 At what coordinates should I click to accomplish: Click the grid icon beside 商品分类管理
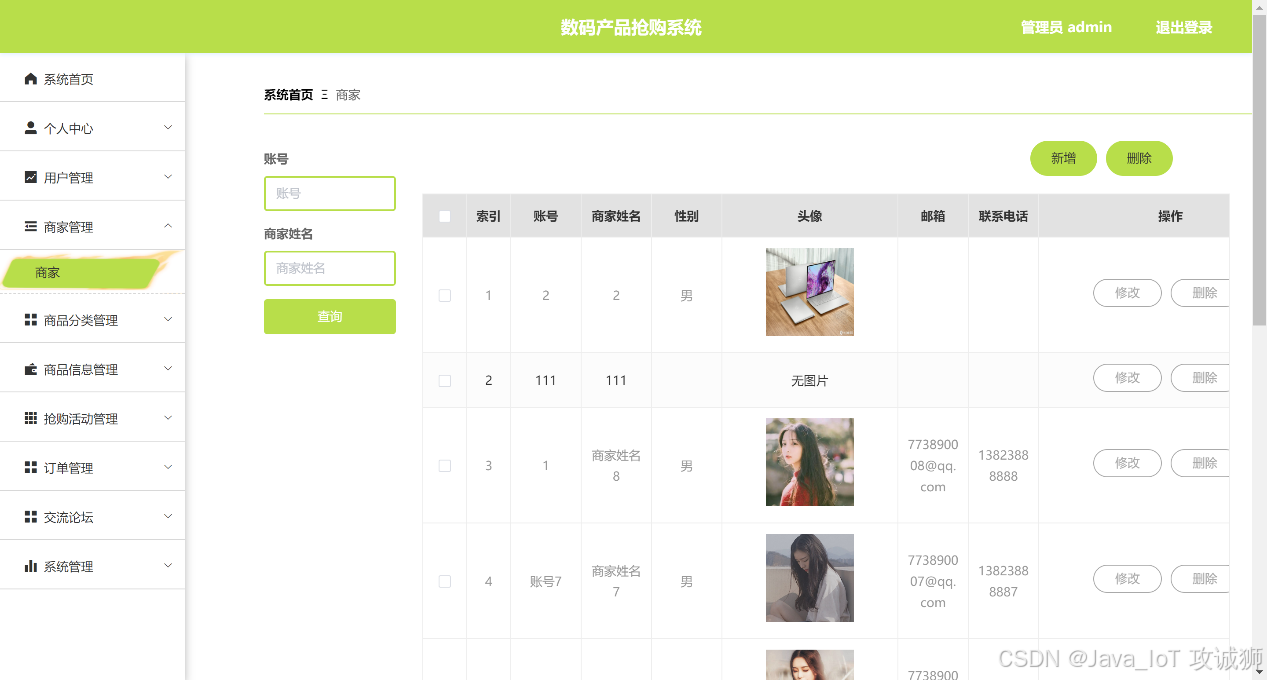31,320
